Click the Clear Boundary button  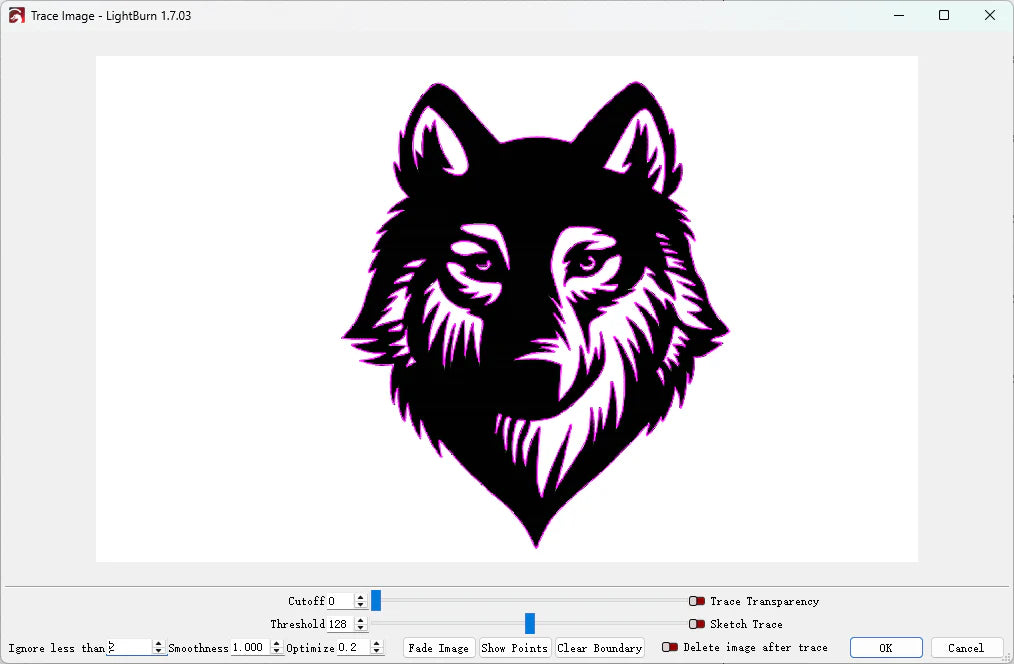(x=599, y=648)
